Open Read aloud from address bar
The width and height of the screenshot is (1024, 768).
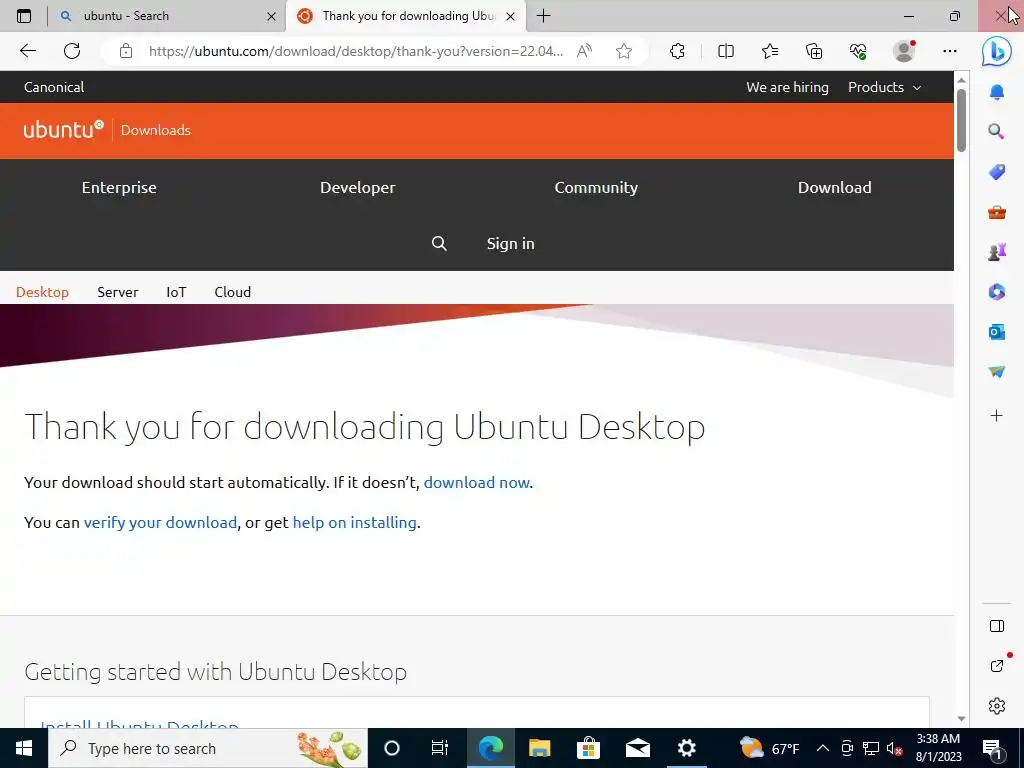[584, 51]
